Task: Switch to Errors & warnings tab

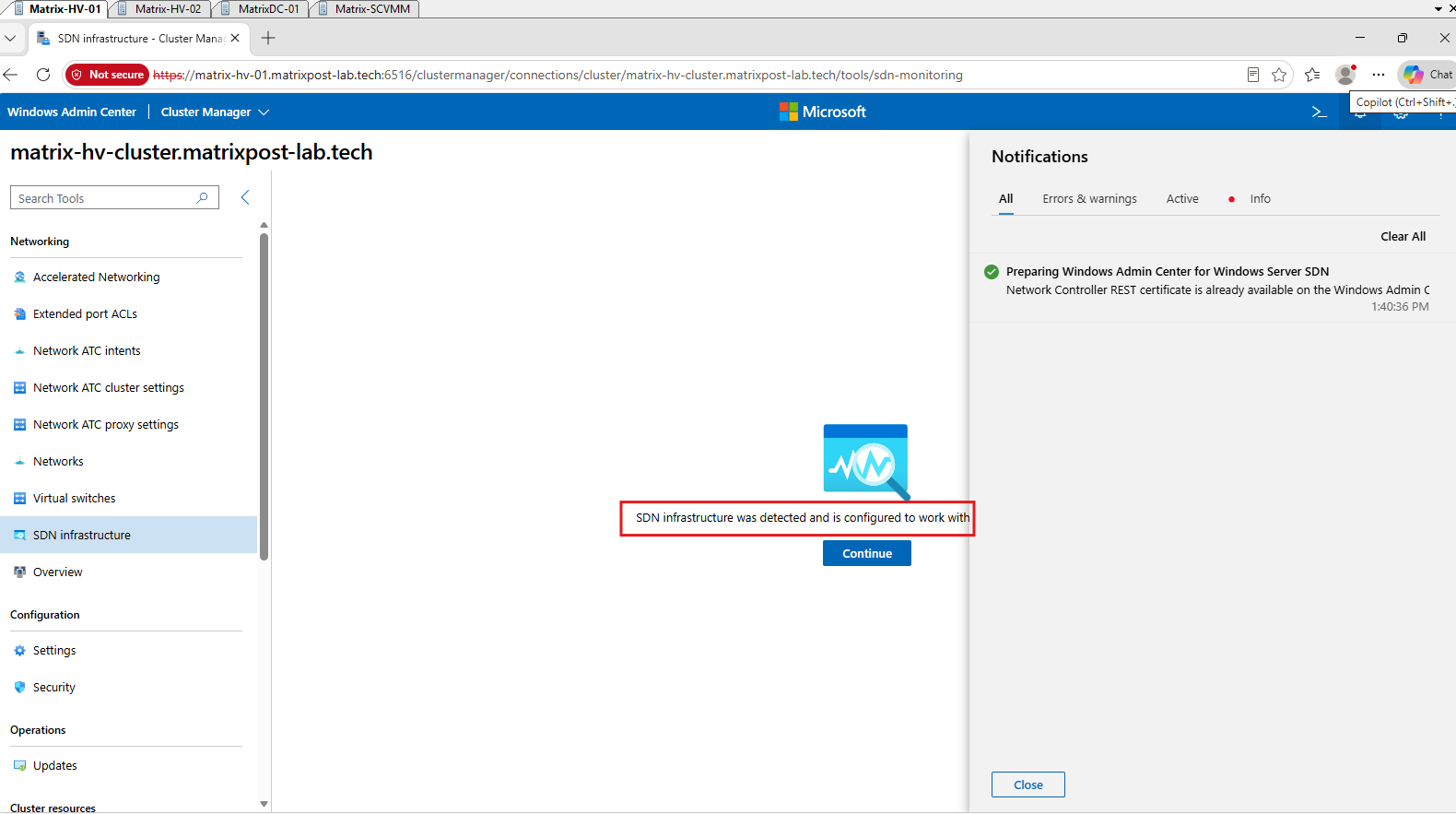Action: [1089, 198]
